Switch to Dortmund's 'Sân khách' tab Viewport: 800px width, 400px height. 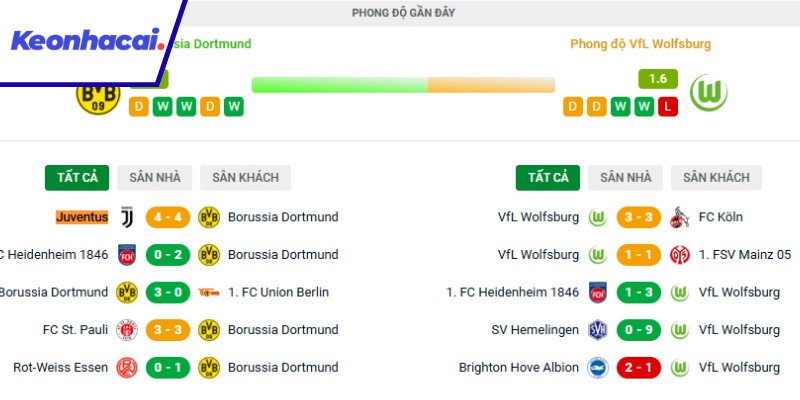[x=245, y=178]
